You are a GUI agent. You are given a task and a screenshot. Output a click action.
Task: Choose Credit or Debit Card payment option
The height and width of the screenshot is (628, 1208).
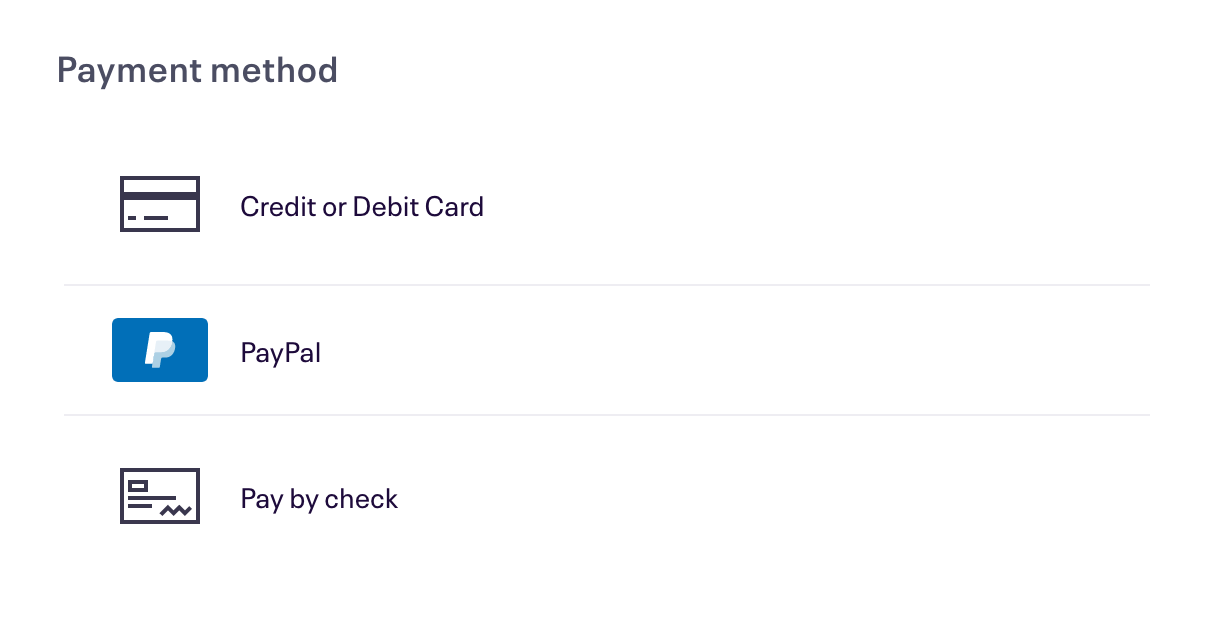point(362,206)
